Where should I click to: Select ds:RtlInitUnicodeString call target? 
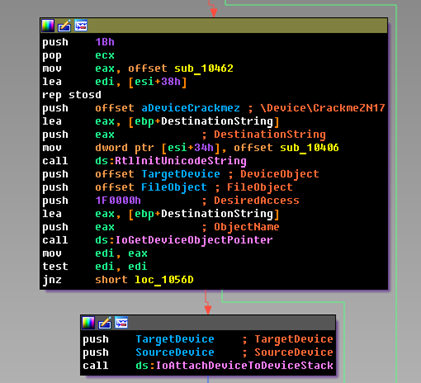tap(171, 161)
